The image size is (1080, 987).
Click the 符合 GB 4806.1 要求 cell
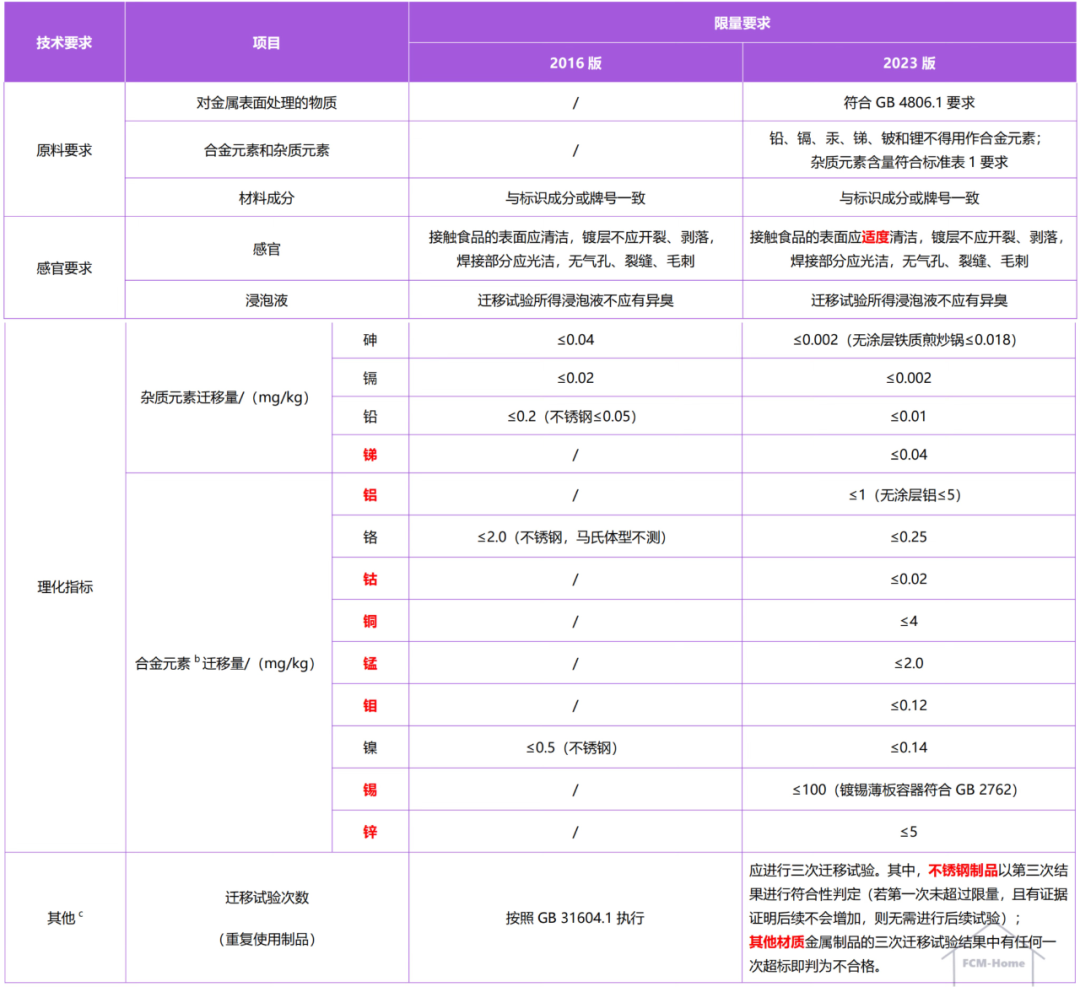[x=909, y=101]
